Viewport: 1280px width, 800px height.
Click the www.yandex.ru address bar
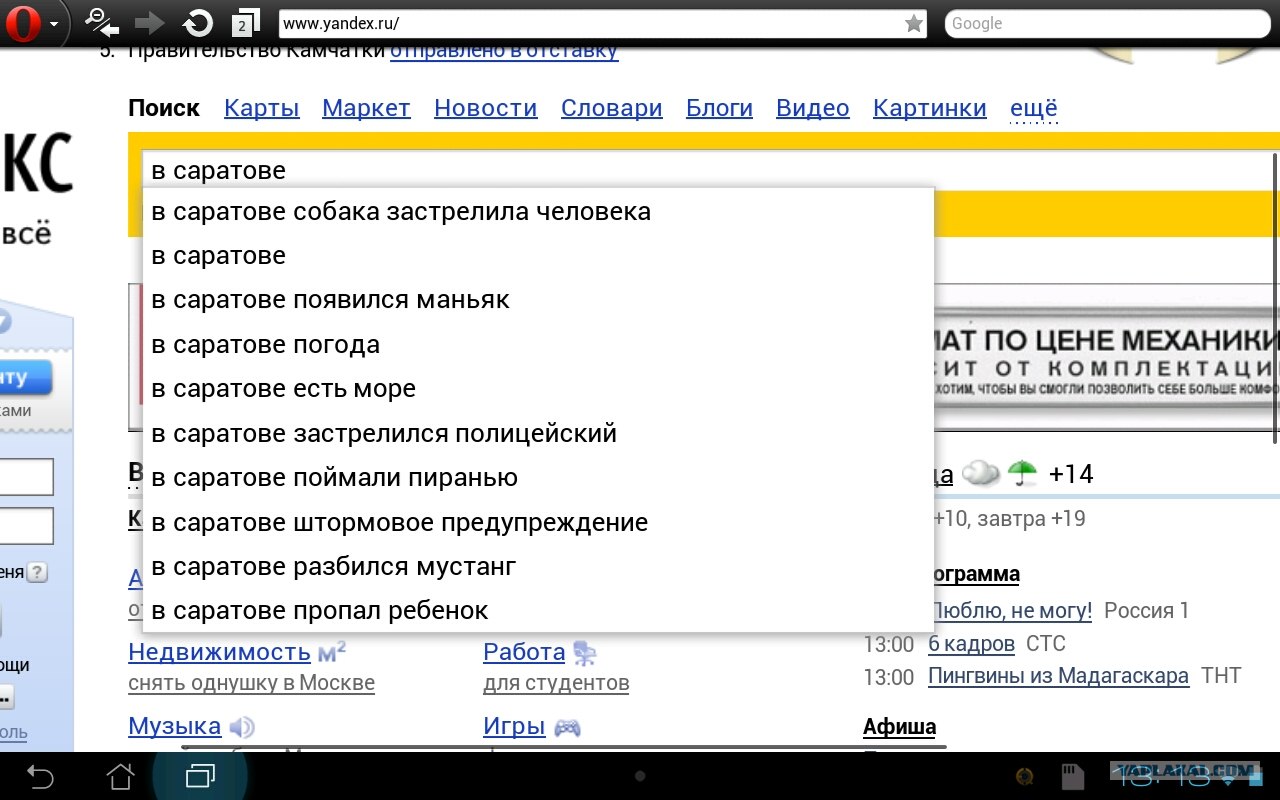(590, 24)
